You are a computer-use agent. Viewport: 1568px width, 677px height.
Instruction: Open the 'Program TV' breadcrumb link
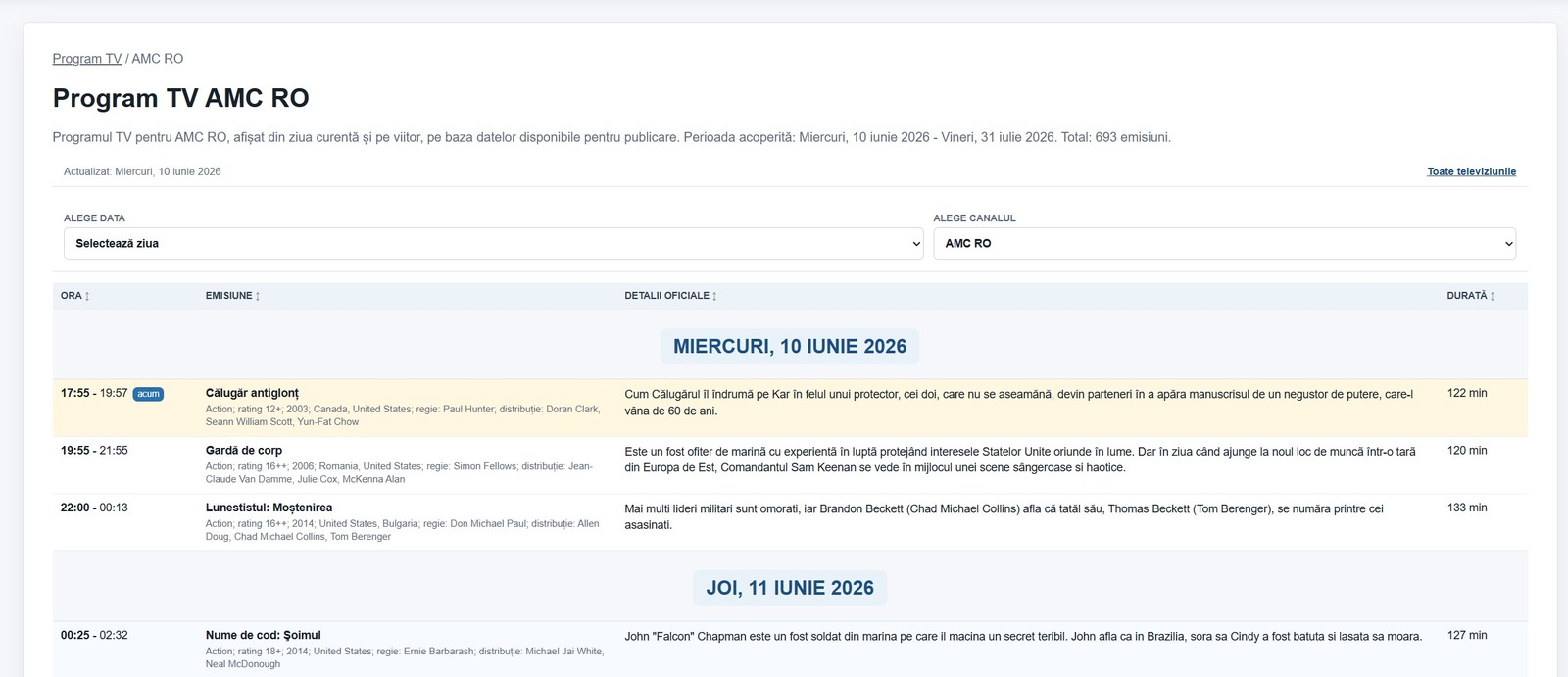[87, 59]
